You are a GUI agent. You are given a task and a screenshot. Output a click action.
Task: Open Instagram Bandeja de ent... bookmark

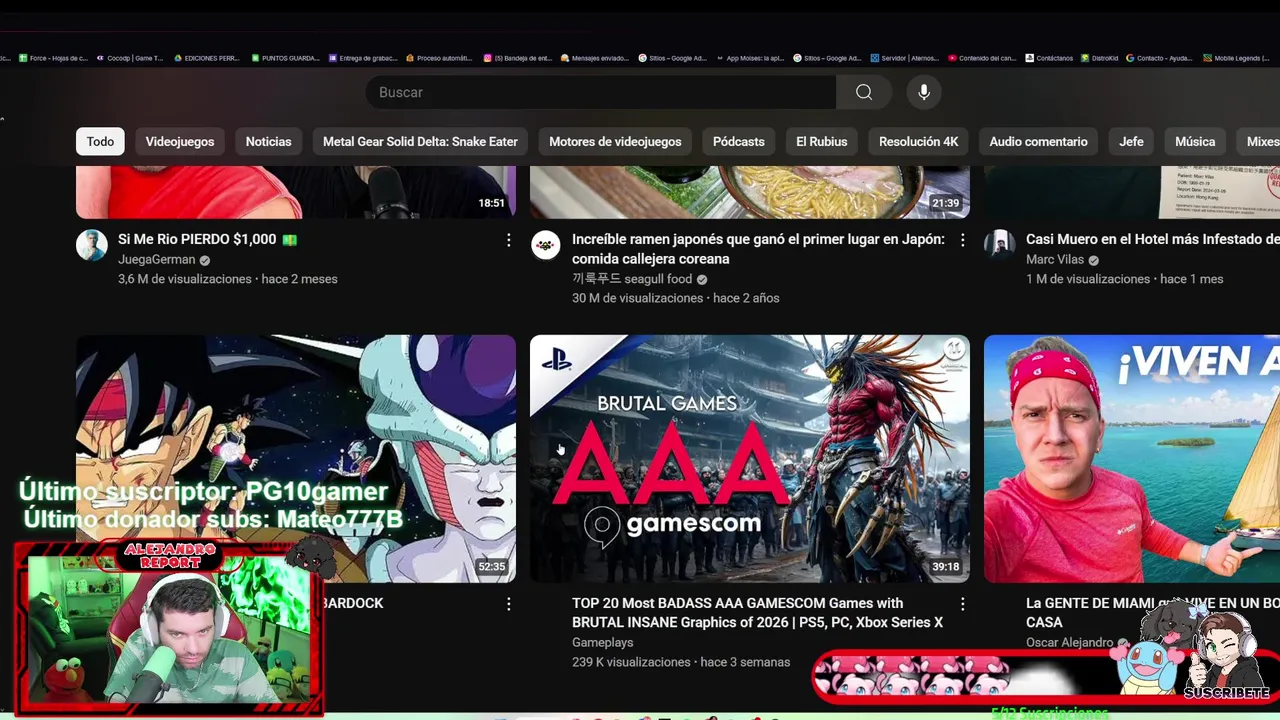point(517,58)
